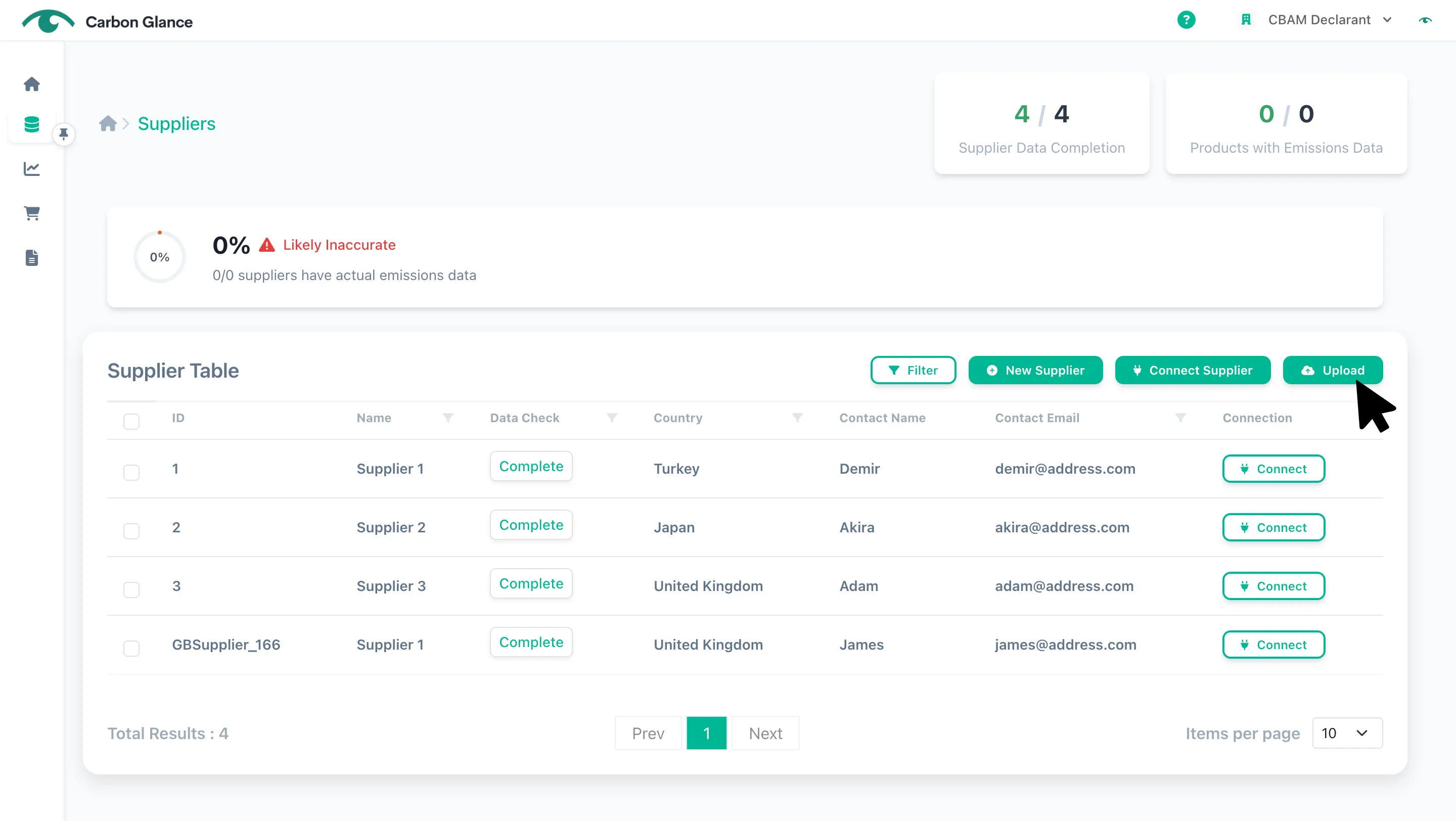Click the building icon beside CBAM Declarant

pos(1246,20)
